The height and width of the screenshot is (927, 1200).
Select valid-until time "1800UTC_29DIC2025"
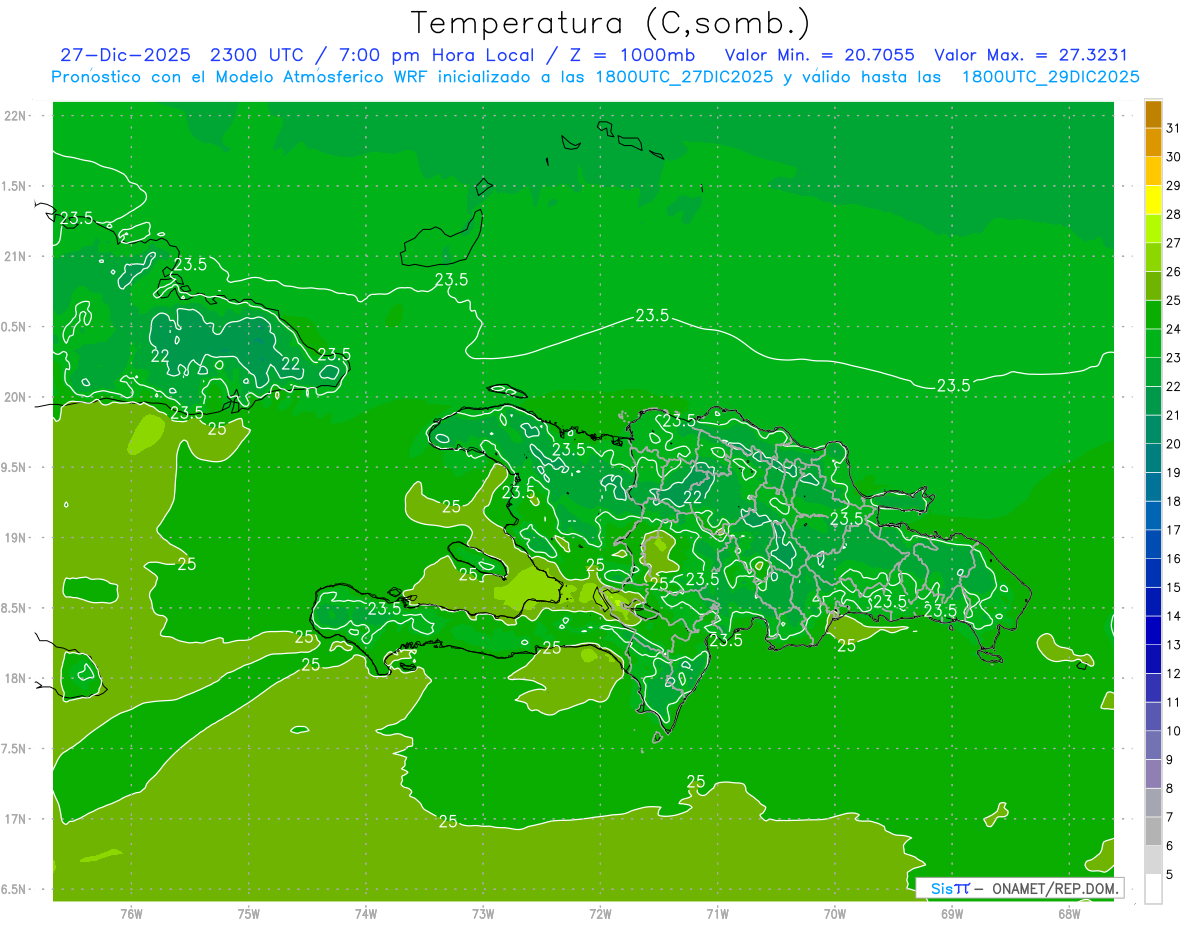(1050, 77)
